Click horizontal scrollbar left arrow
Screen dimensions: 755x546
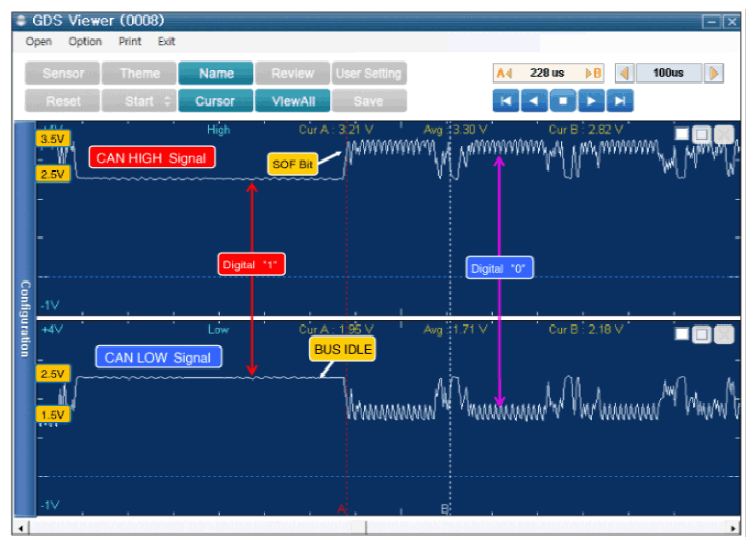[21, 528]
